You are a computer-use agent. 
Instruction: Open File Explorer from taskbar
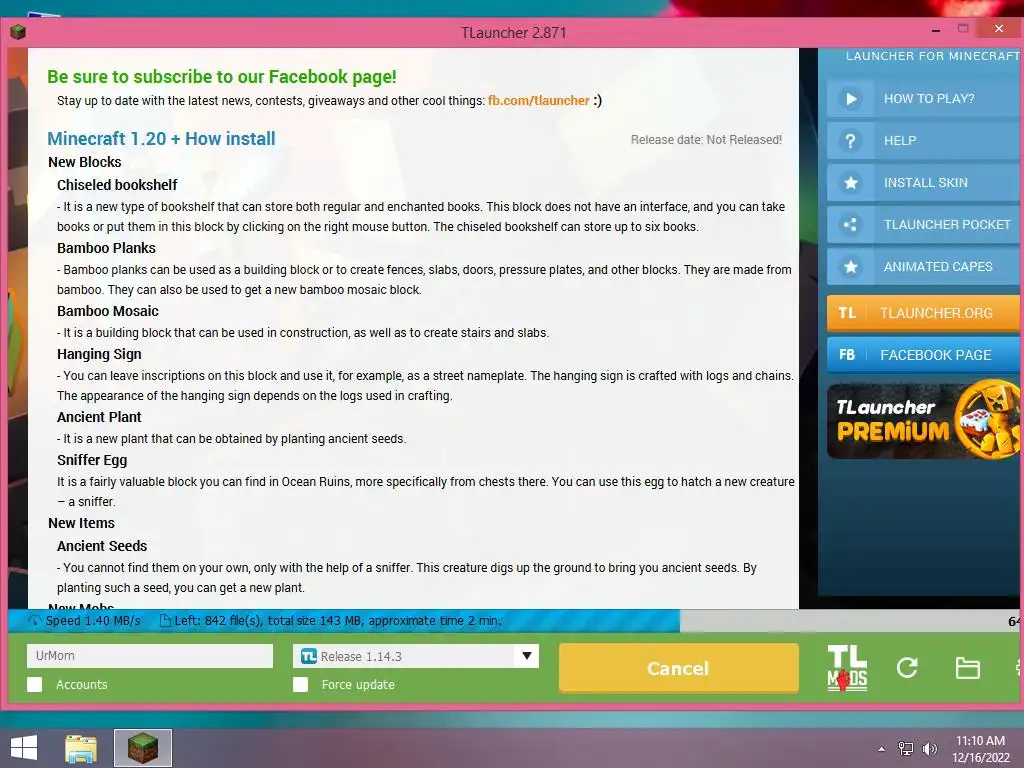point(81,748)
